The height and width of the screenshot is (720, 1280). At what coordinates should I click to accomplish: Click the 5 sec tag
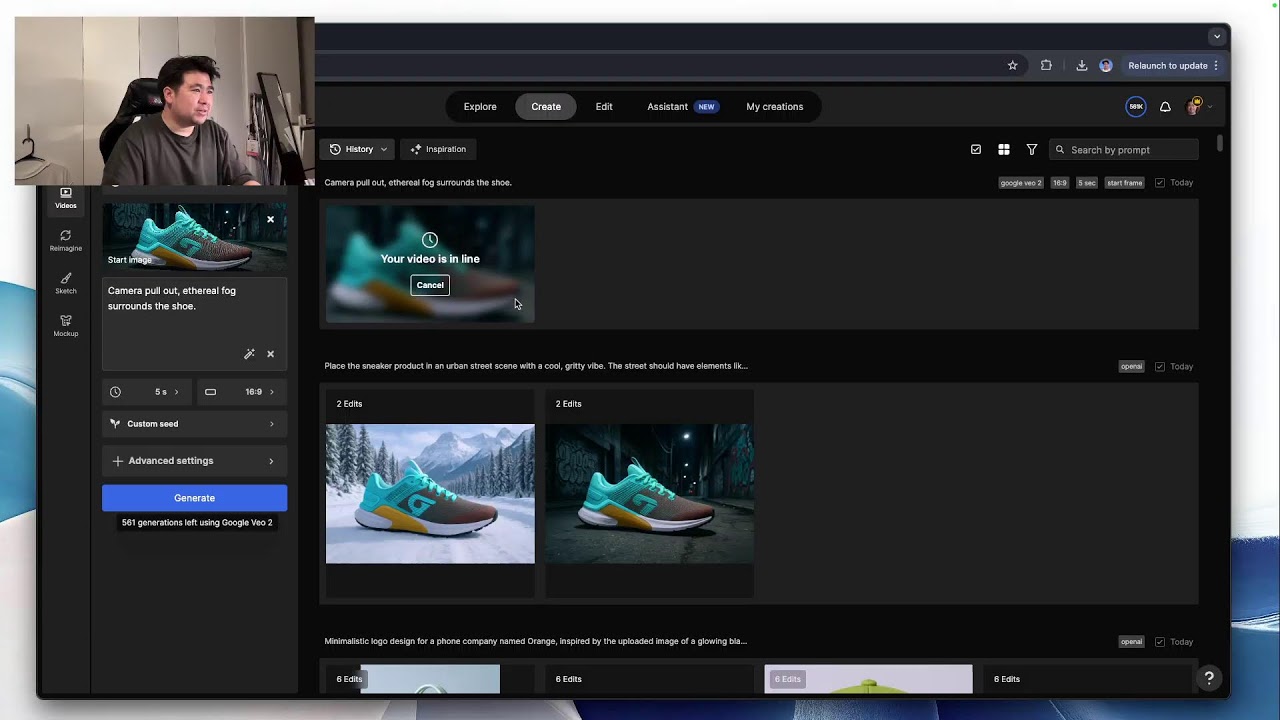coord(1087,183)
